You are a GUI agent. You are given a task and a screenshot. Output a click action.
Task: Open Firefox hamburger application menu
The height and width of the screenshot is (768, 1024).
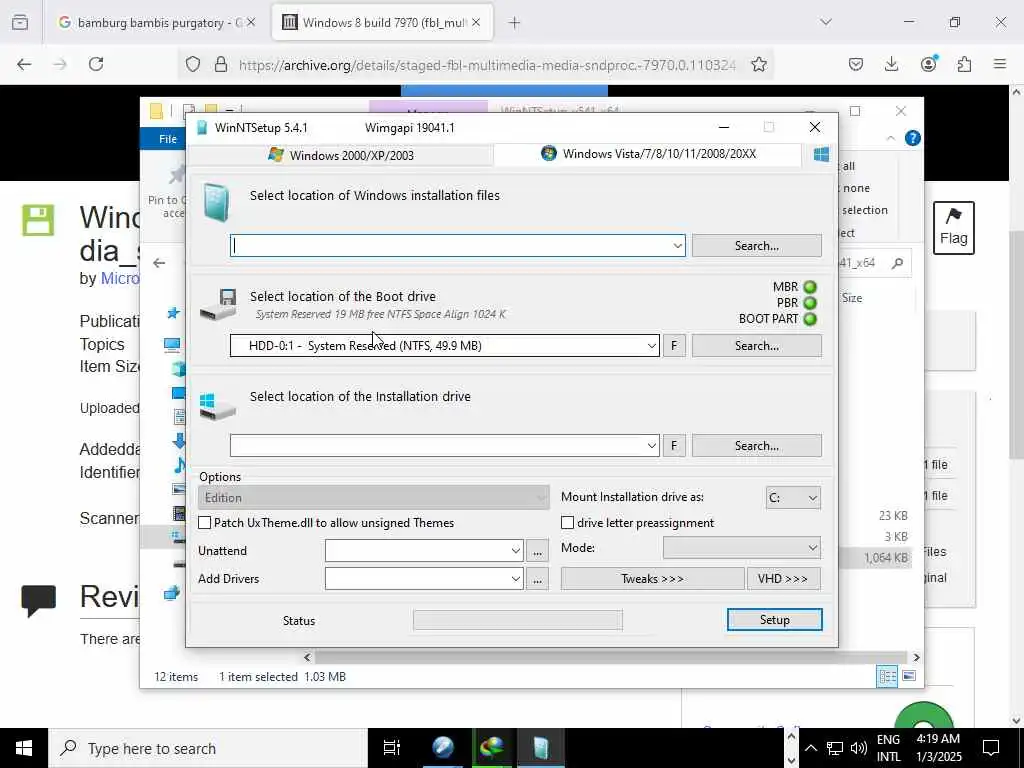(1000, 64)
